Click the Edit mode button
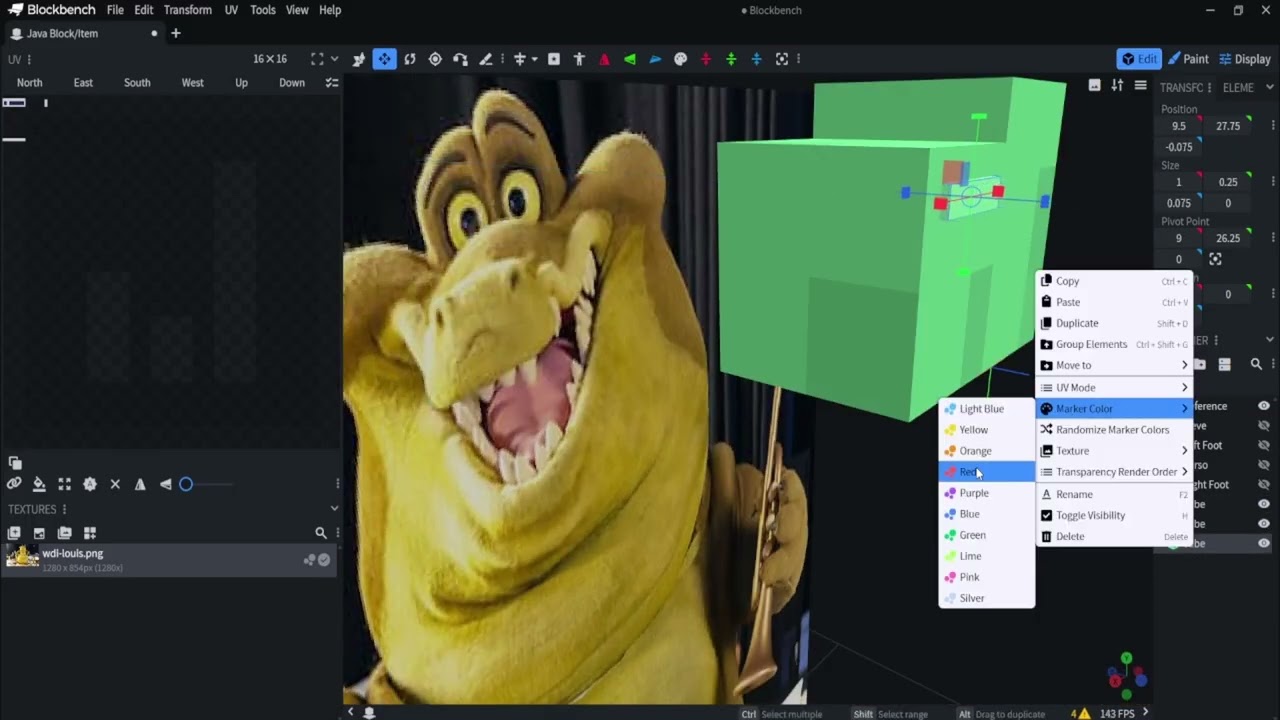The width and height of the screenshot is (1280, 720). click(1139, 59)
